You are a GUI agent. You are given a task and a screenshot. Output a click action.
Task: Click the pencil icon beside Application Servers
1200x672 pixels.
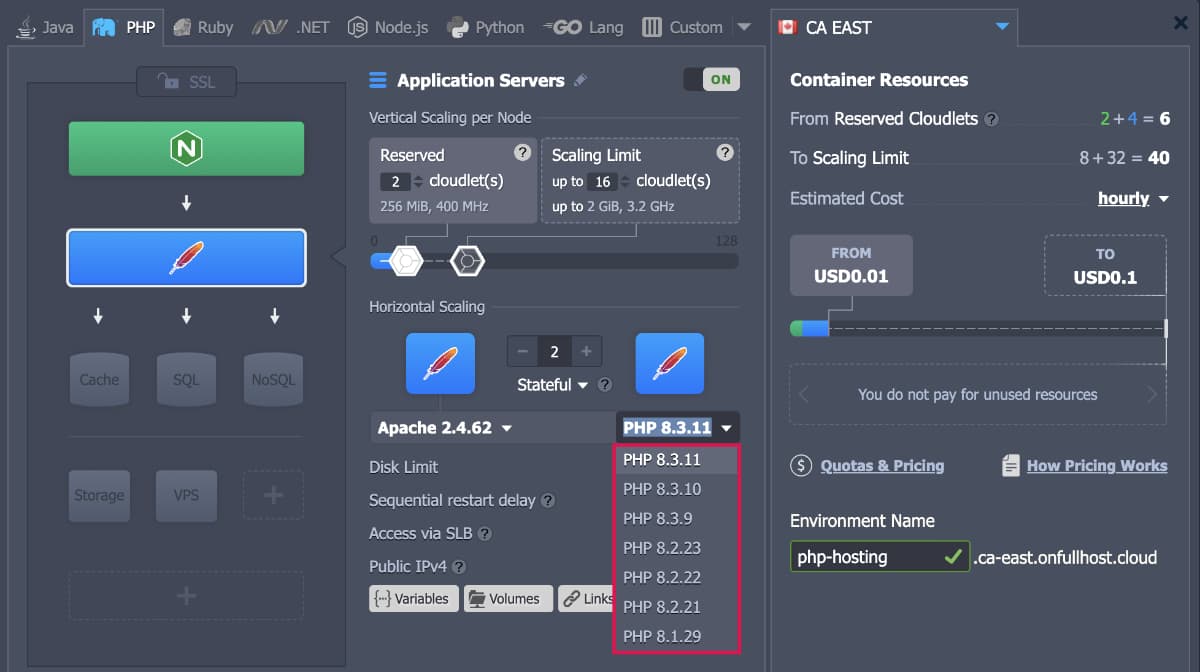coord(581,81)
